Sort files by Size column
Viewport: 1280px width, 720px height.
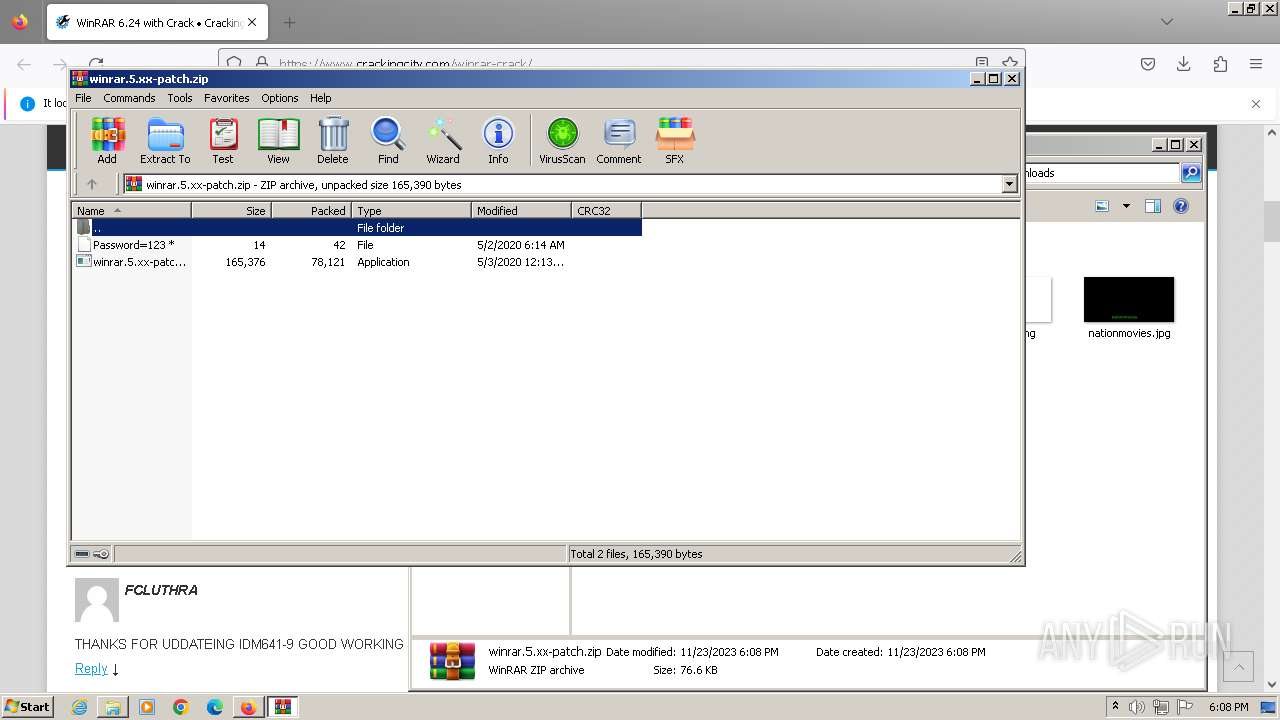click(x=231, y=210)
